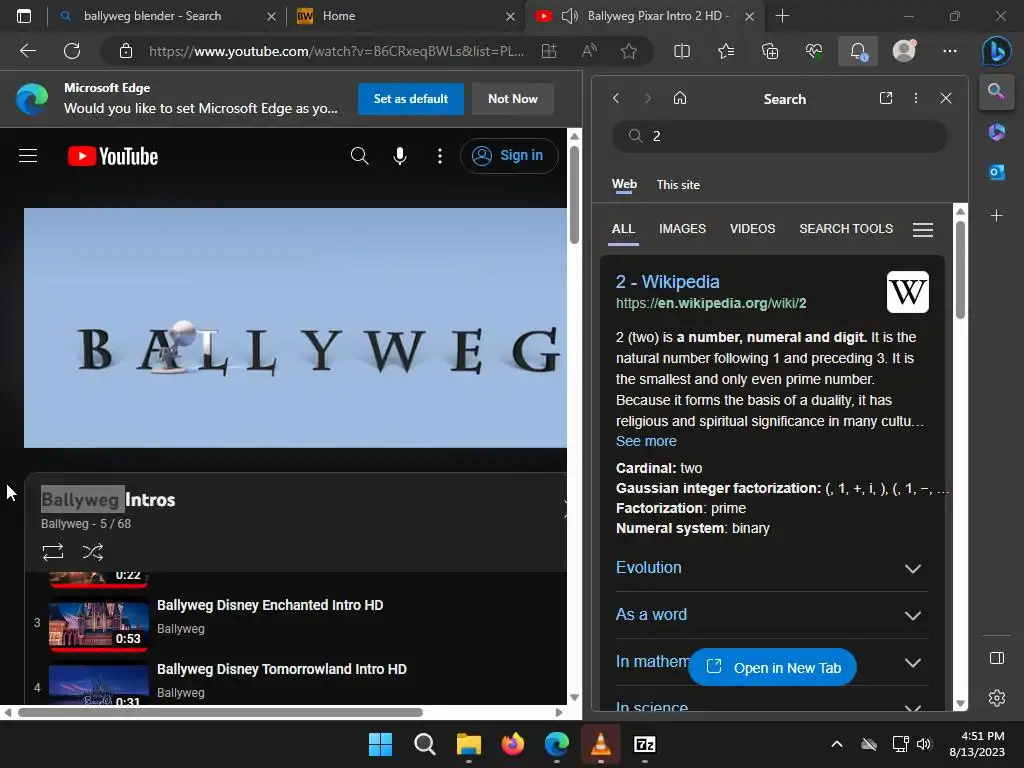Viewport: 1024px width, 768px height.
Task: Click Open in New Tab button
Action: (x=773, y=667)
